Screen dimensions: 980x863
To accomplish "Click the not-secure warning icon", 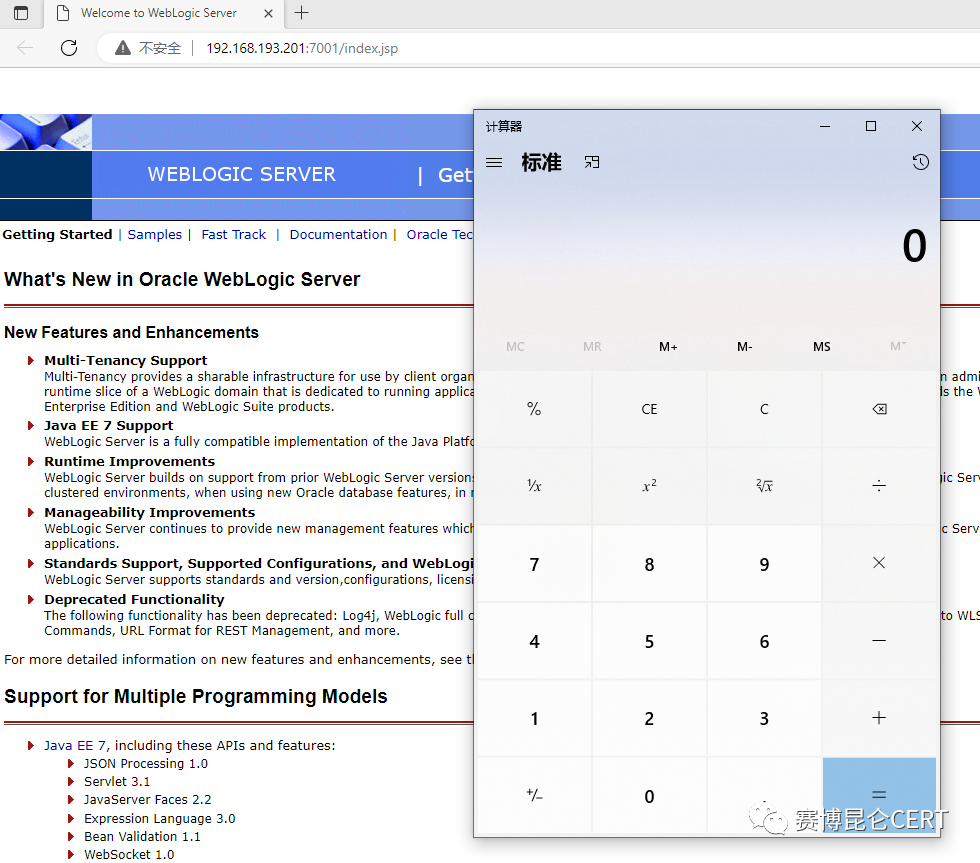I will (x=123, y=48).
